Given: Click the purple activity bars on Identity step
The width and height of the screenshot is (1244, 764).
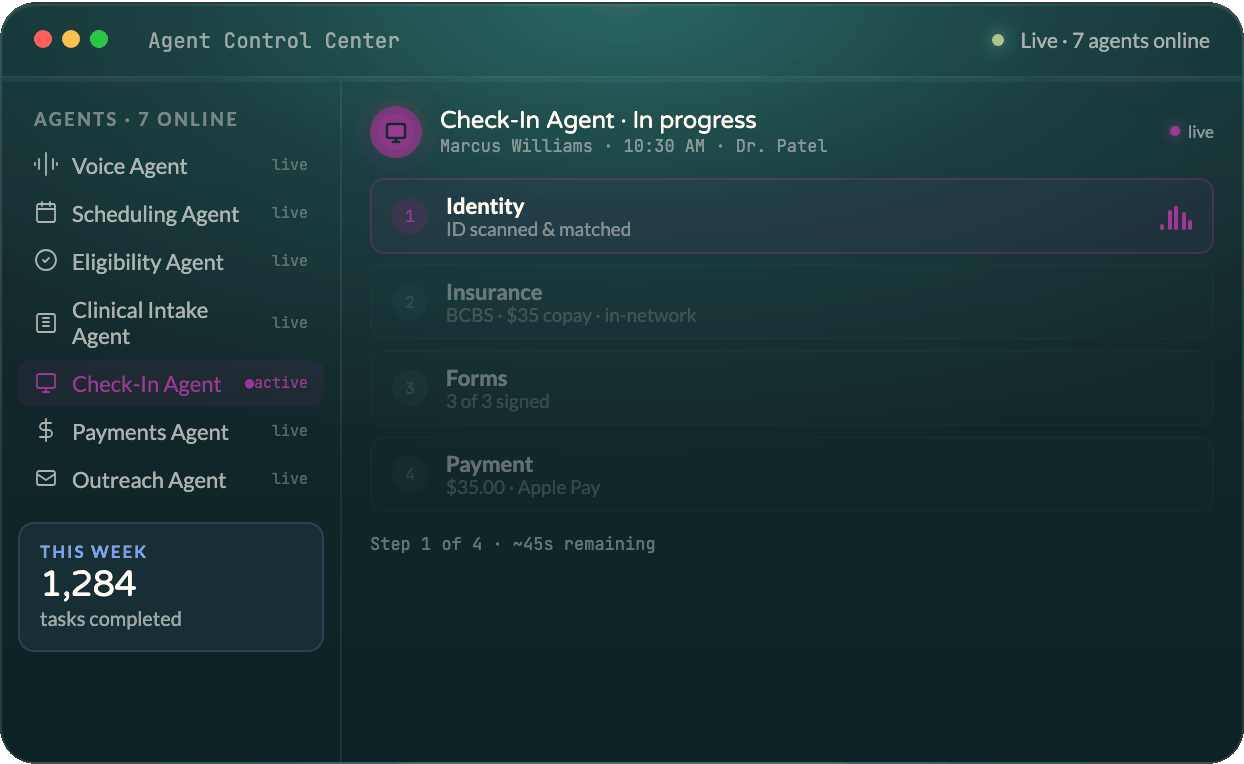Looking at the screenshot, I should [1176, 218].
